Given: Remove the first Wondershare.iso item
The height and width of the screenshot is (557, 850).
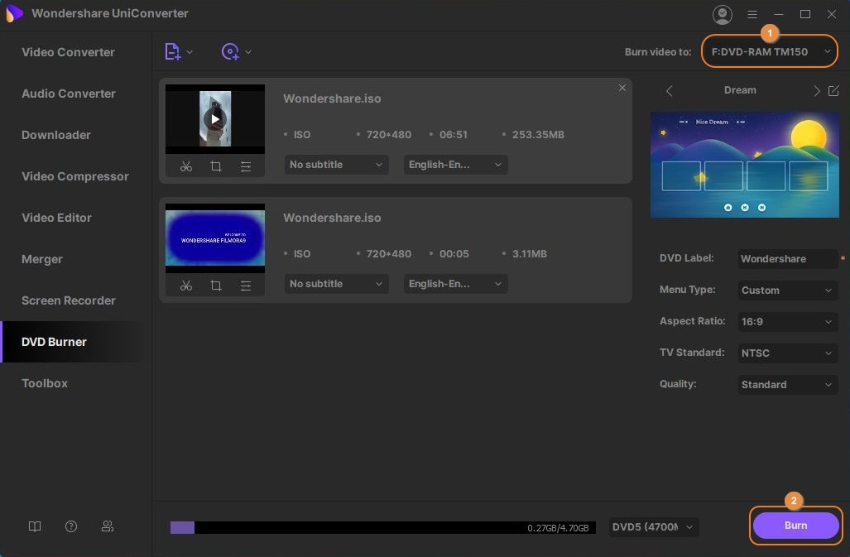Looking at the screenshot, I should click(622, 88).
